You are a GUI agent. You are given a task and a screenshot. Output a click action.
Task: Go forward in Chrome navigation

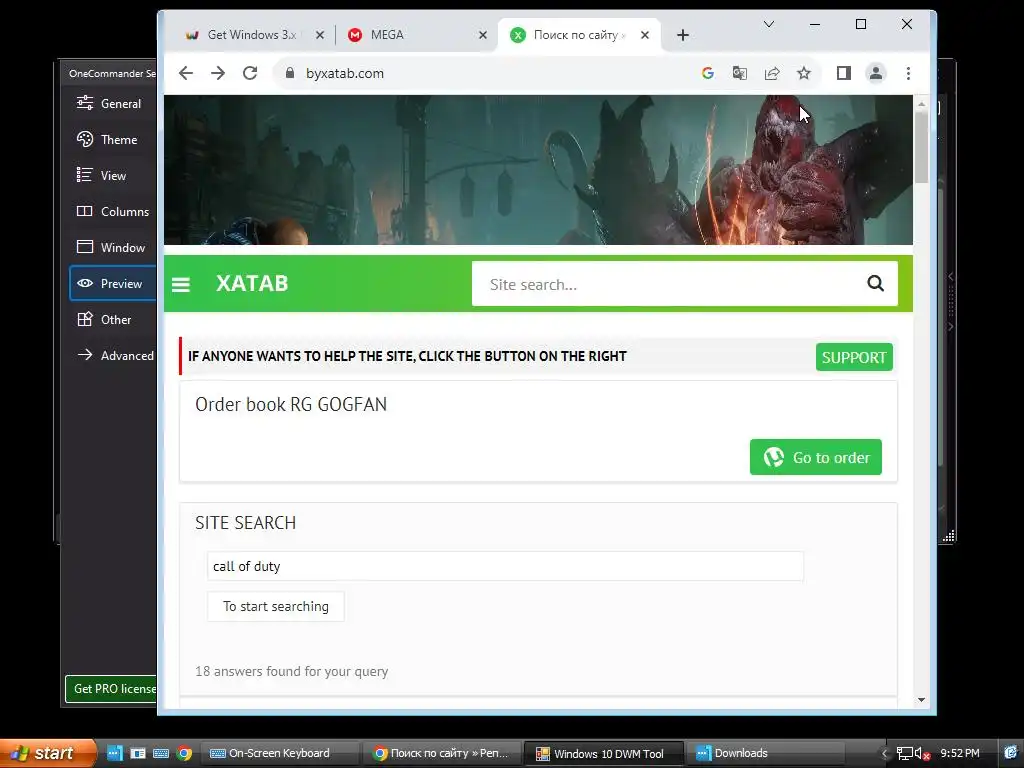[x=218, y=73]
